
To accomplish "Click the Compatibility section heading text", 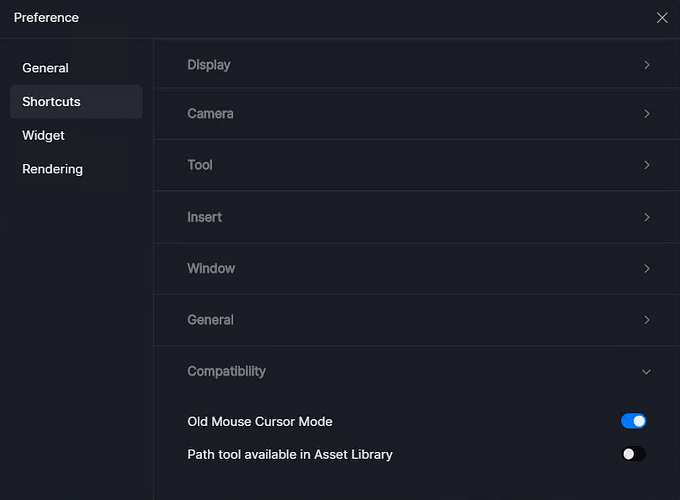I will pos(226,372).
